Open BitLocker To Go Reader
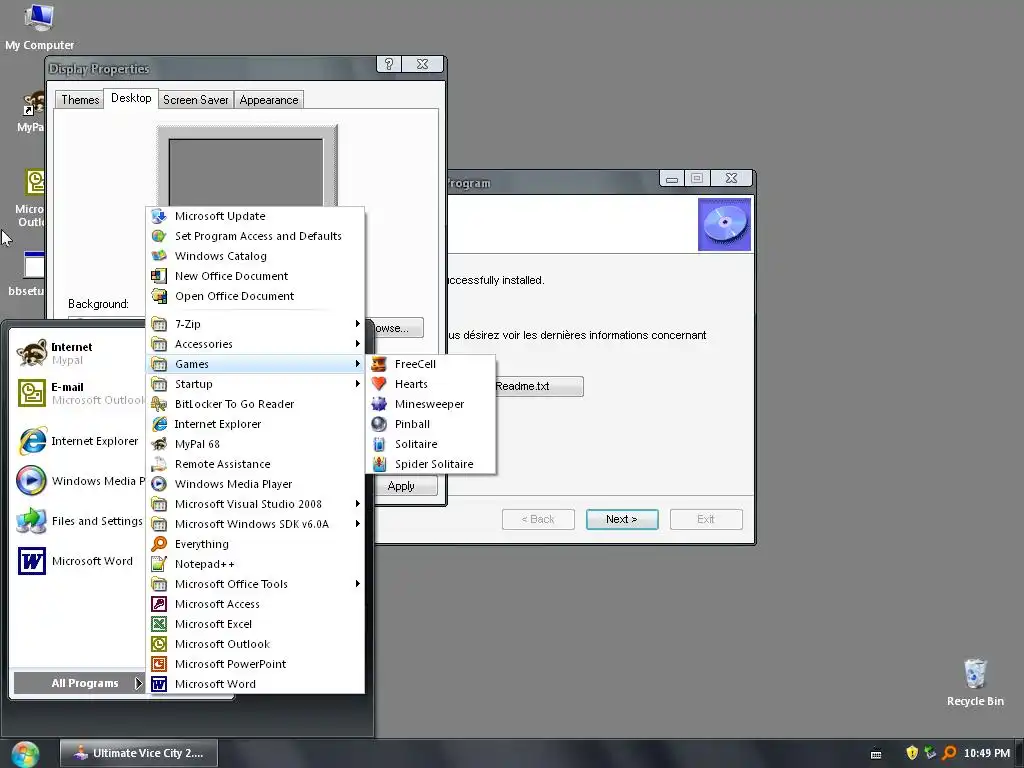The height and width of the screenshot is (768, 1024). pos(255,404)
